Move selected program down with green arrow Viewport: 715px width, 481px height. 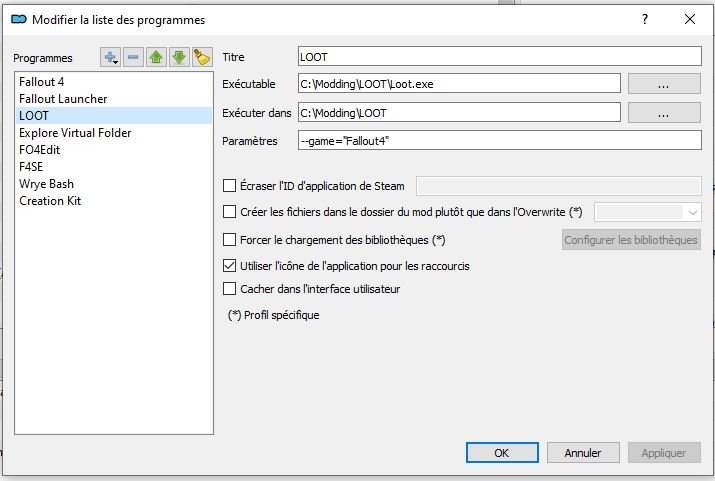(x=178, y=58)
